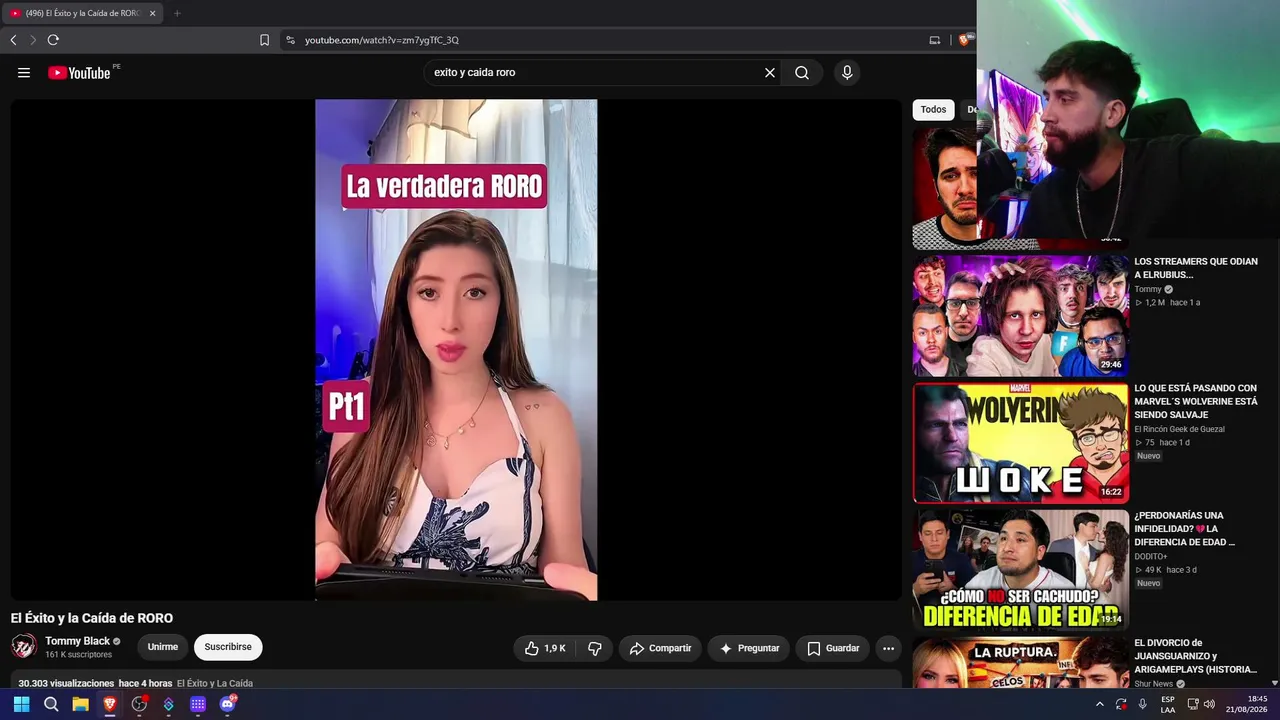Clear the search query with the X
The image size is (1280, 720).
click(770, 72)
